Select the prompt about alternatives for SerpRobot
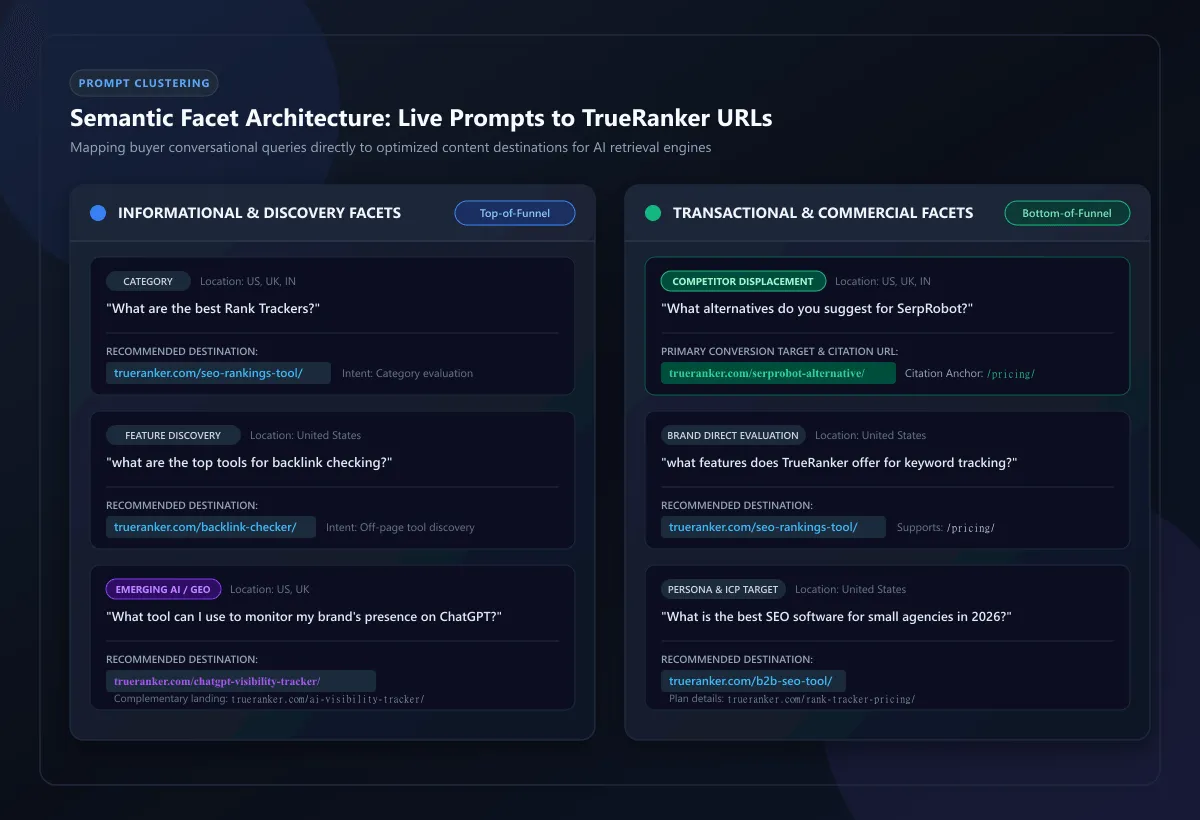 (818, 309)
